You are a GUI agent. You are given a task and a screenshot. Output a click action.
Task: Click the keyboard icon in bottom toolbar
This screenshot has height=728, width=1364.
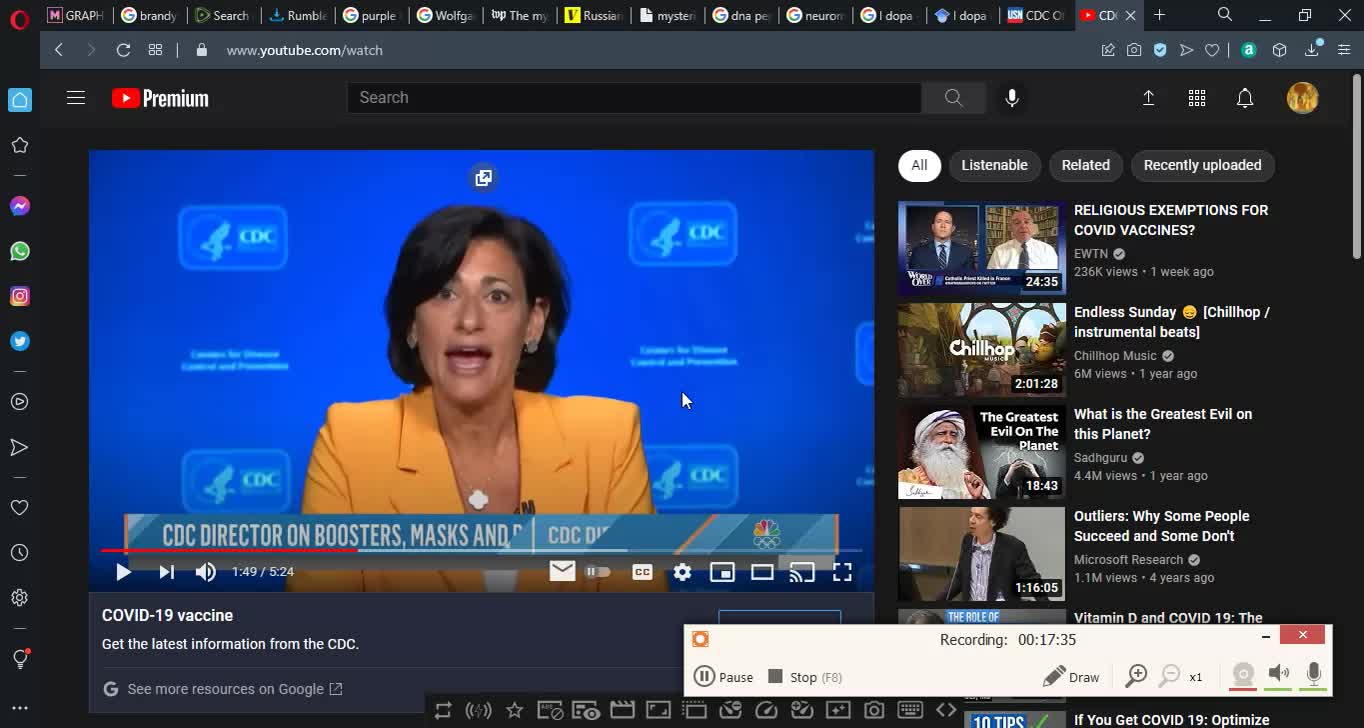910,710
